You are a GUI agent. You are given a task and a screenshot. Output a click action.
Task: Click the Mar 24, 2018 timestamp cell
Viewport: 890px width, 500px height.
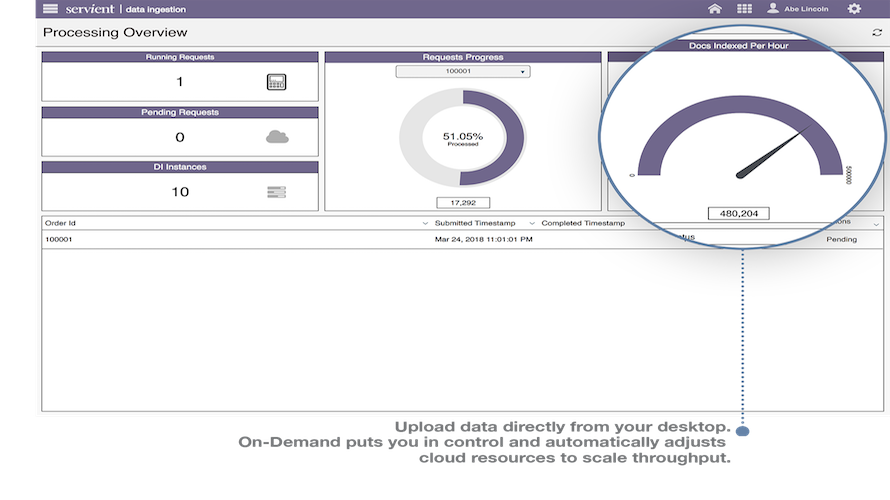pyautogui.click(x=484, y=240)
